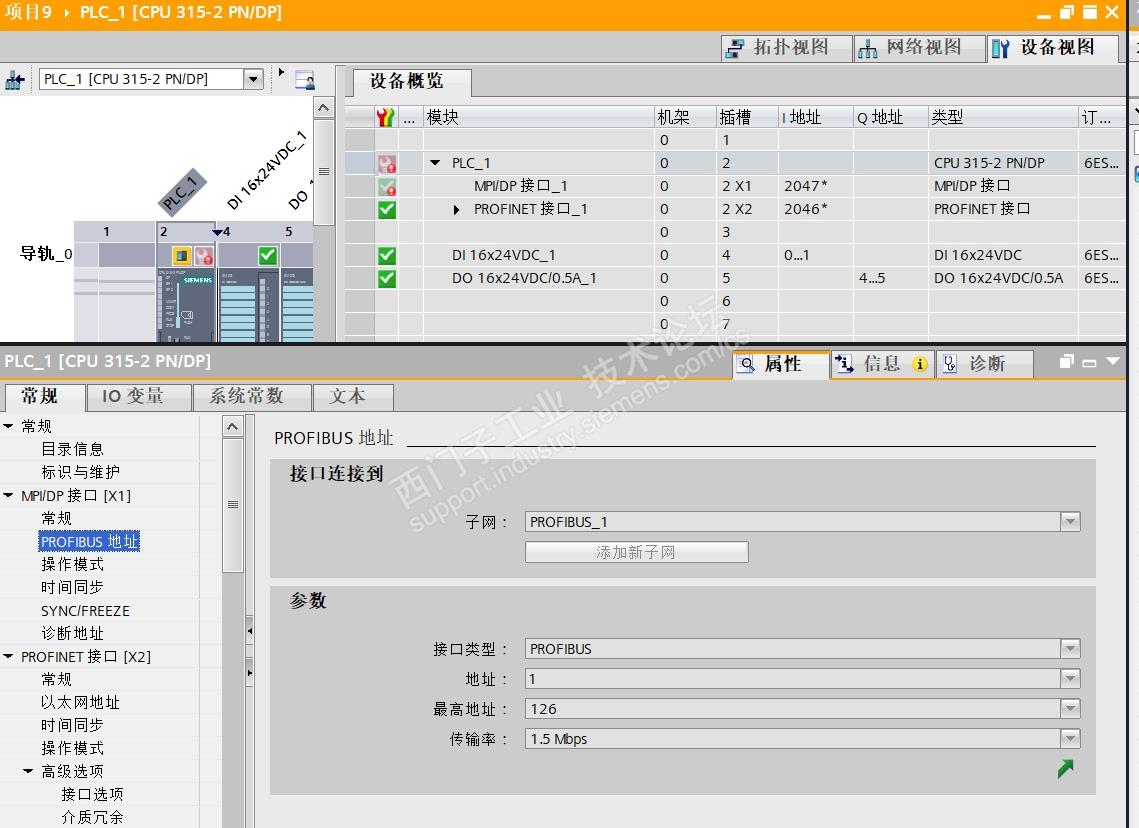This screenshot has width=1139, height=828.
Task: Click the red error icon in rack slot 2
Action: [204, 256]
